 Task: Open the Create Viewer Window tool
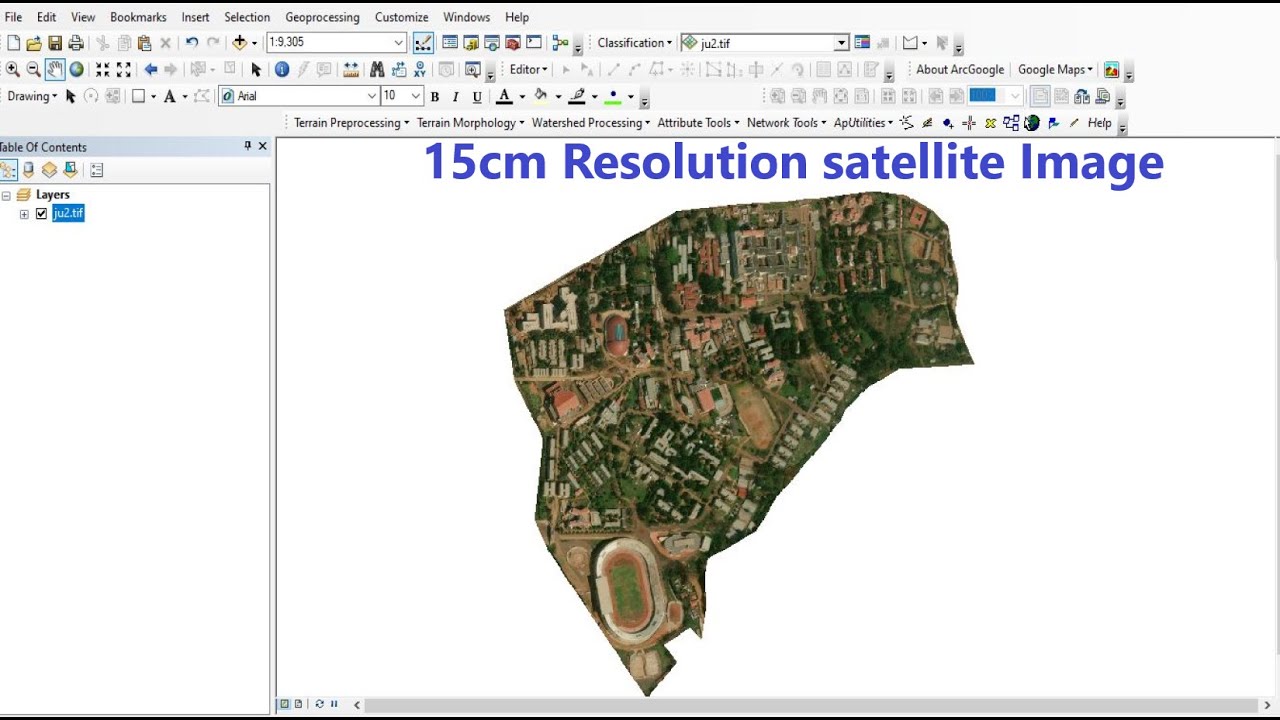(473, 69)
